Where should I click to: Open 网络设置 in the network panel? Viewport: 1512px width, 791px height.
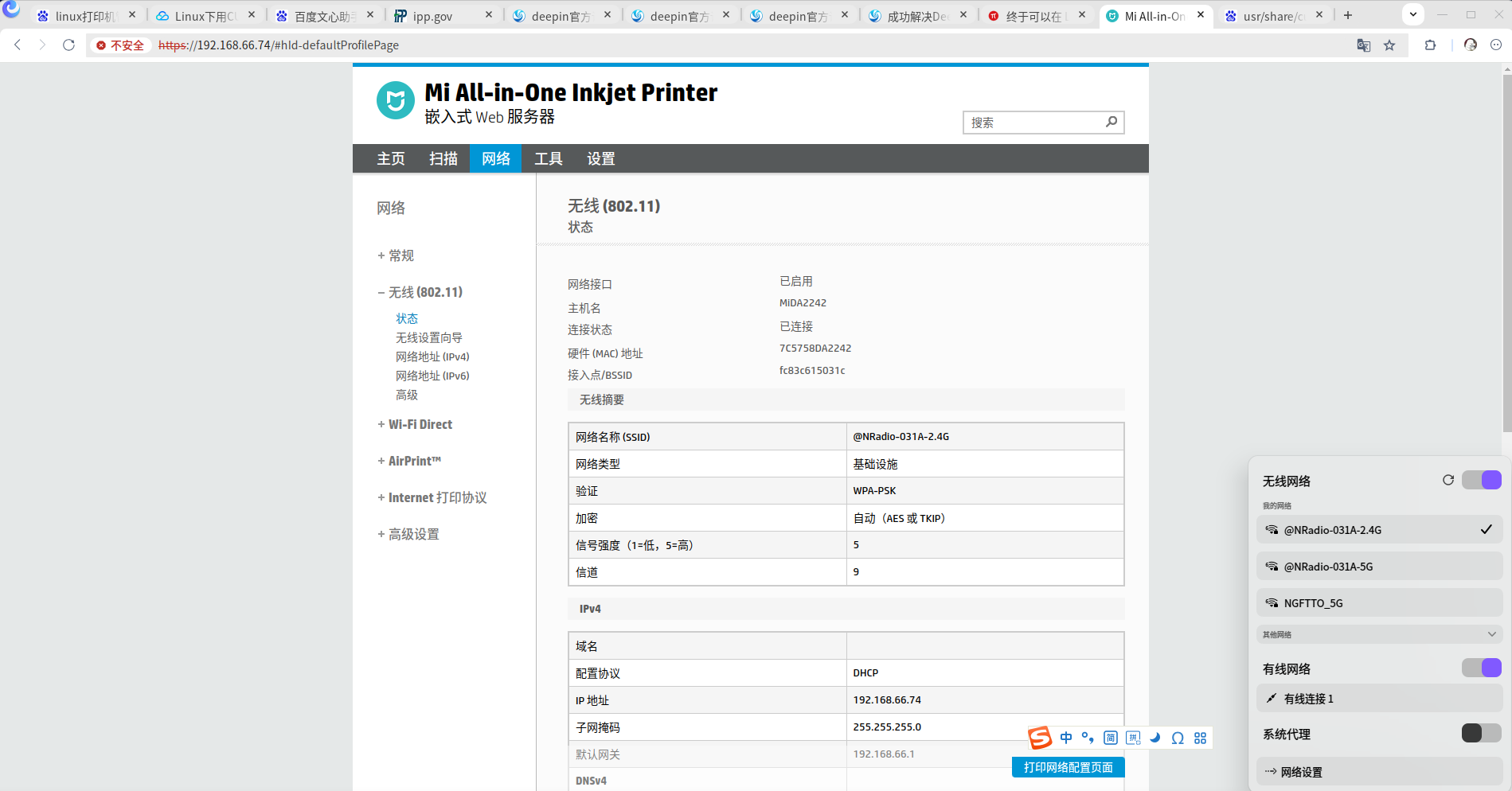[x=1380, y=771]
